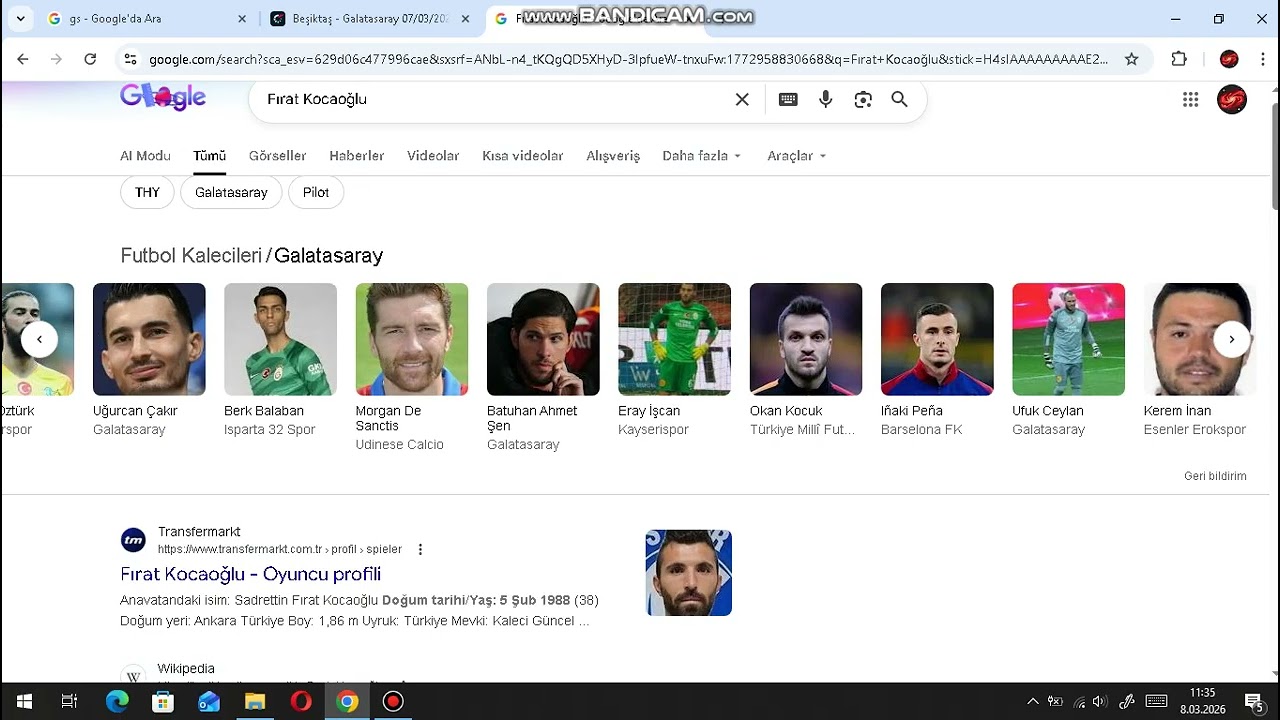Viewport: 1280px width, 720px height.
Task: Select the Pilot filter chip
Action: pyautogui.click(x=316, y=192)
